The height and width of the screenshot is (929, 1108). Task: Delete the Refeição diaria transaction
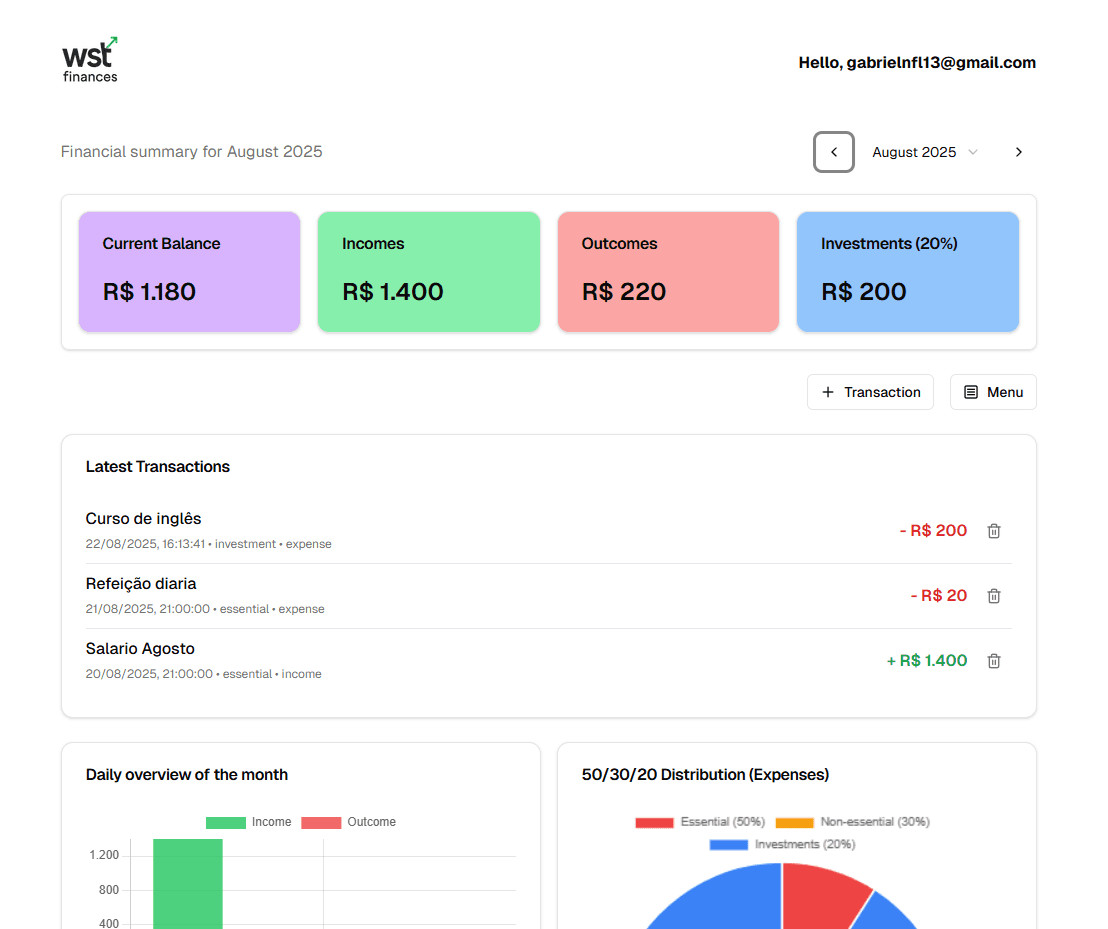tap(993, 596)
